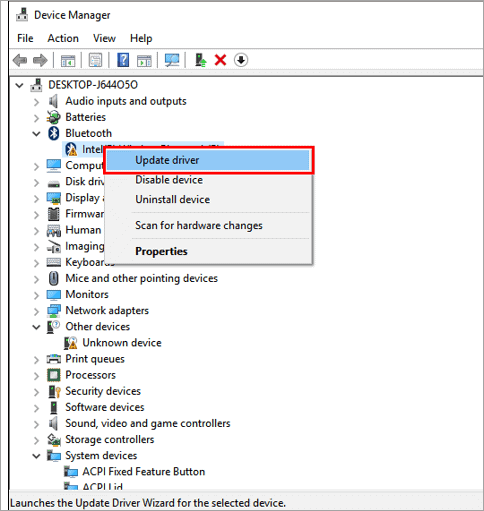The width and height of the screenshot is (484, 511).
Task: Collapse the Bluetooth category
Action: point(36,134)
